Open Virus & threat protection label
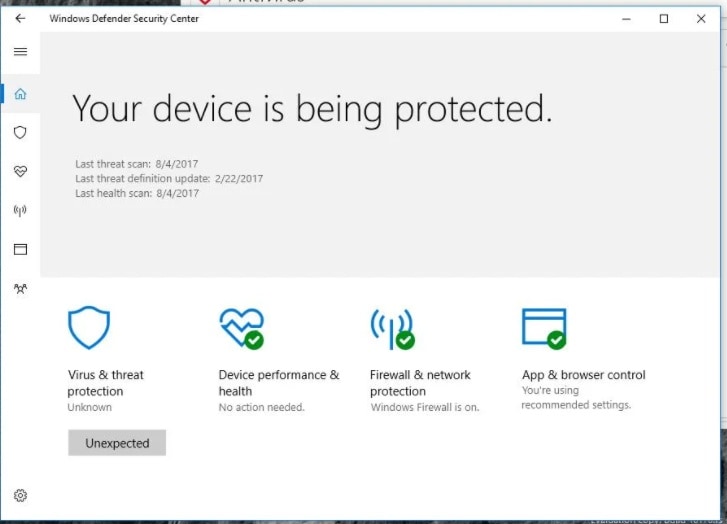Screen dimensions: 727x524 pos(105,383)
